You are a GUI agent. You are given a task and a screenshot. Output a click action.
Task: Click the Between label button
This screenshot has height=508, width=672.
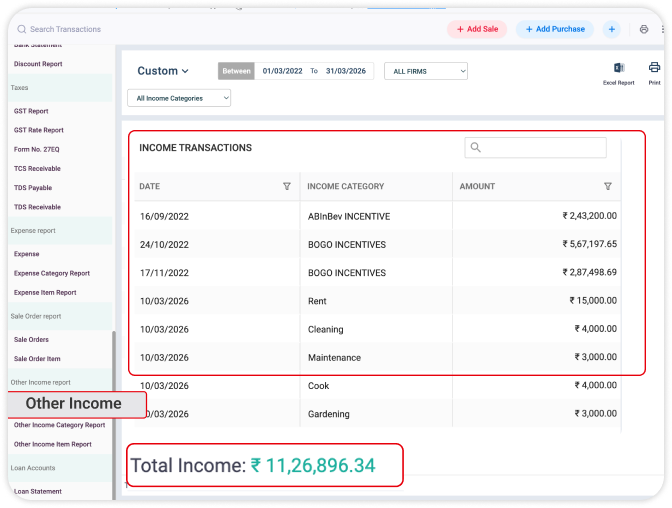pos(236,71)
